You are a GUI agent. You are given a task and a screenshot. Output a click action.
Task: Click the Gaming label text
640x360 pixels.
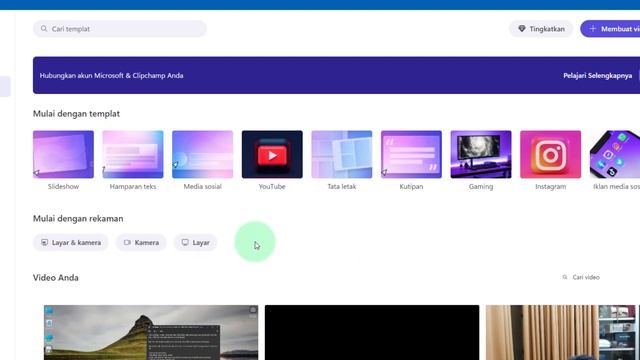[x=481, y=187]
